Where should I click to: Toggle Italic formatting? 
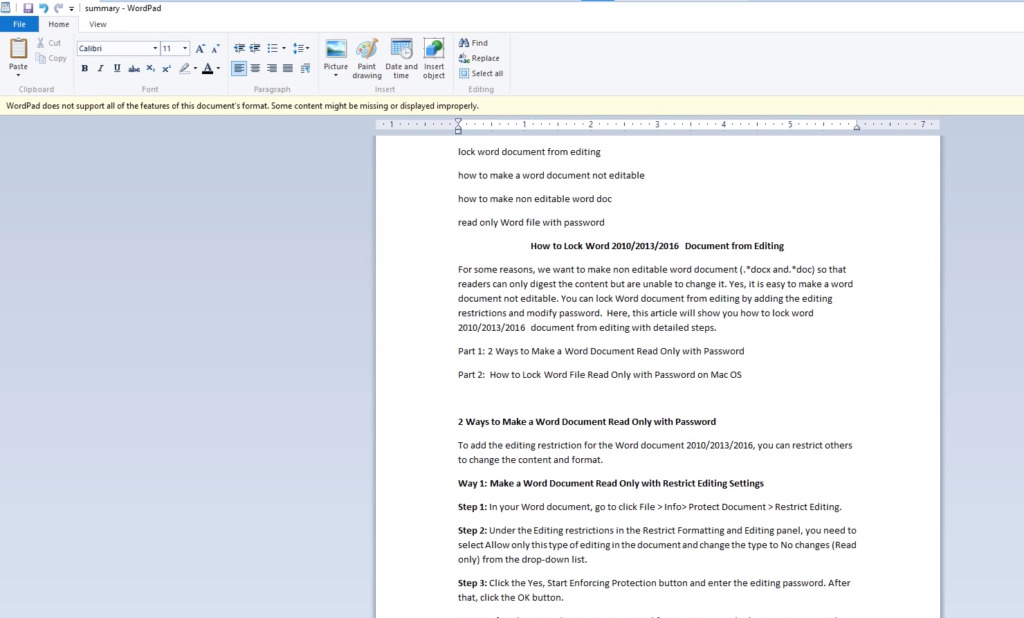coord(101,69)
